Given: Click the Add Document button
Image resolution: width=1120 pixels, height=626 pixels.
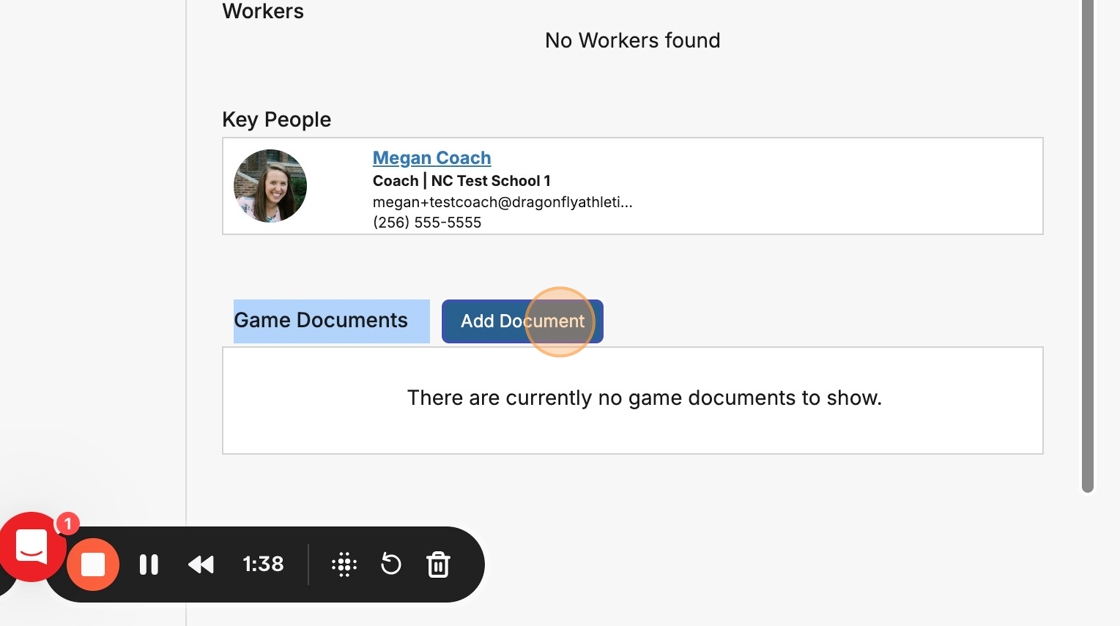Looking at the screenshot, I should 522,321.
